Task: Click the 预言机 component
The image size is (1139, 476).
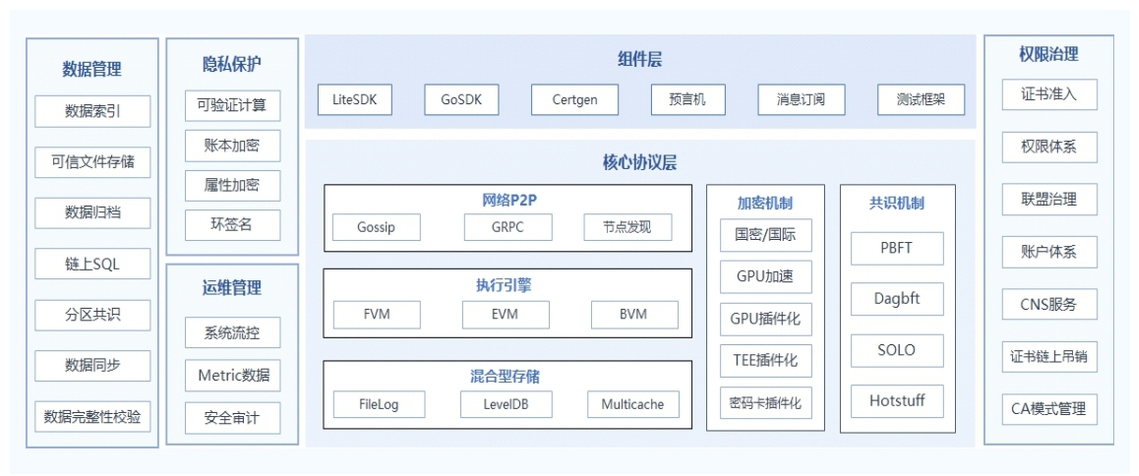Action: [688, 100]
